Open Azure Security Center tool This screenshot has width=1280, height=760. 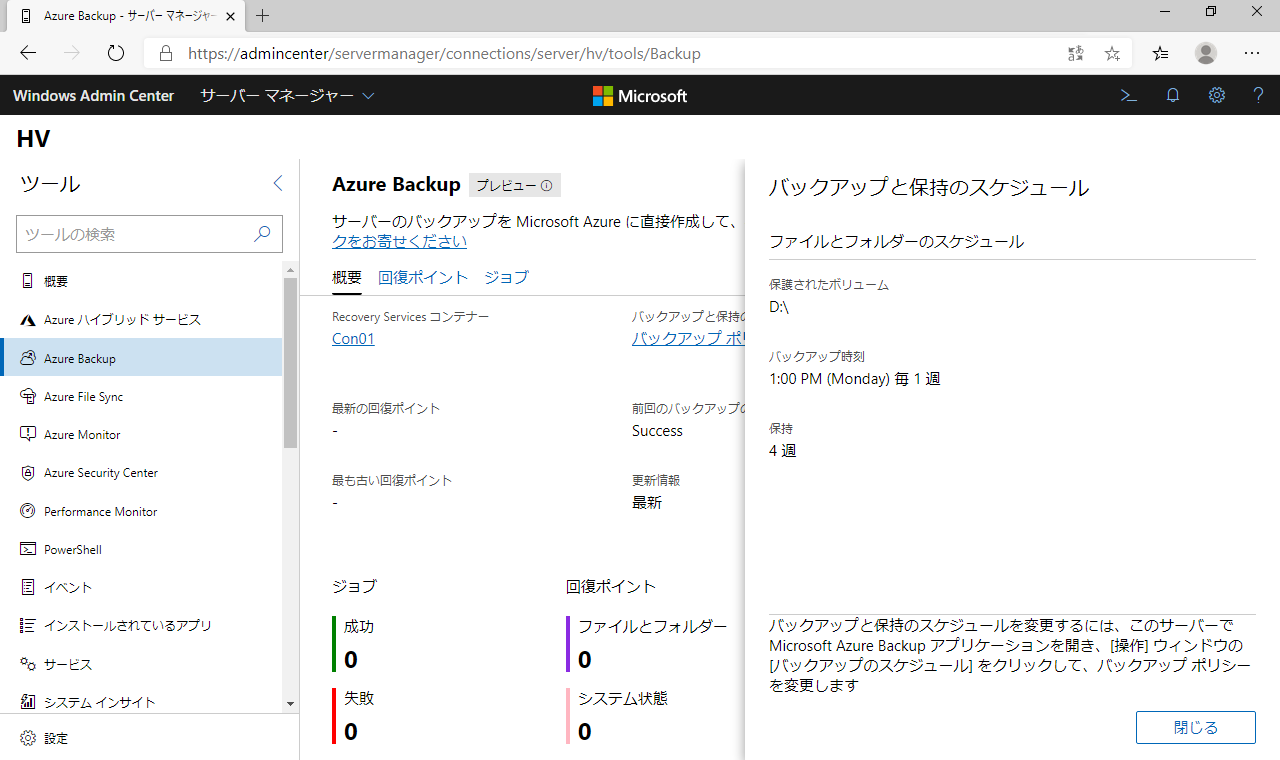pos(142,473)
